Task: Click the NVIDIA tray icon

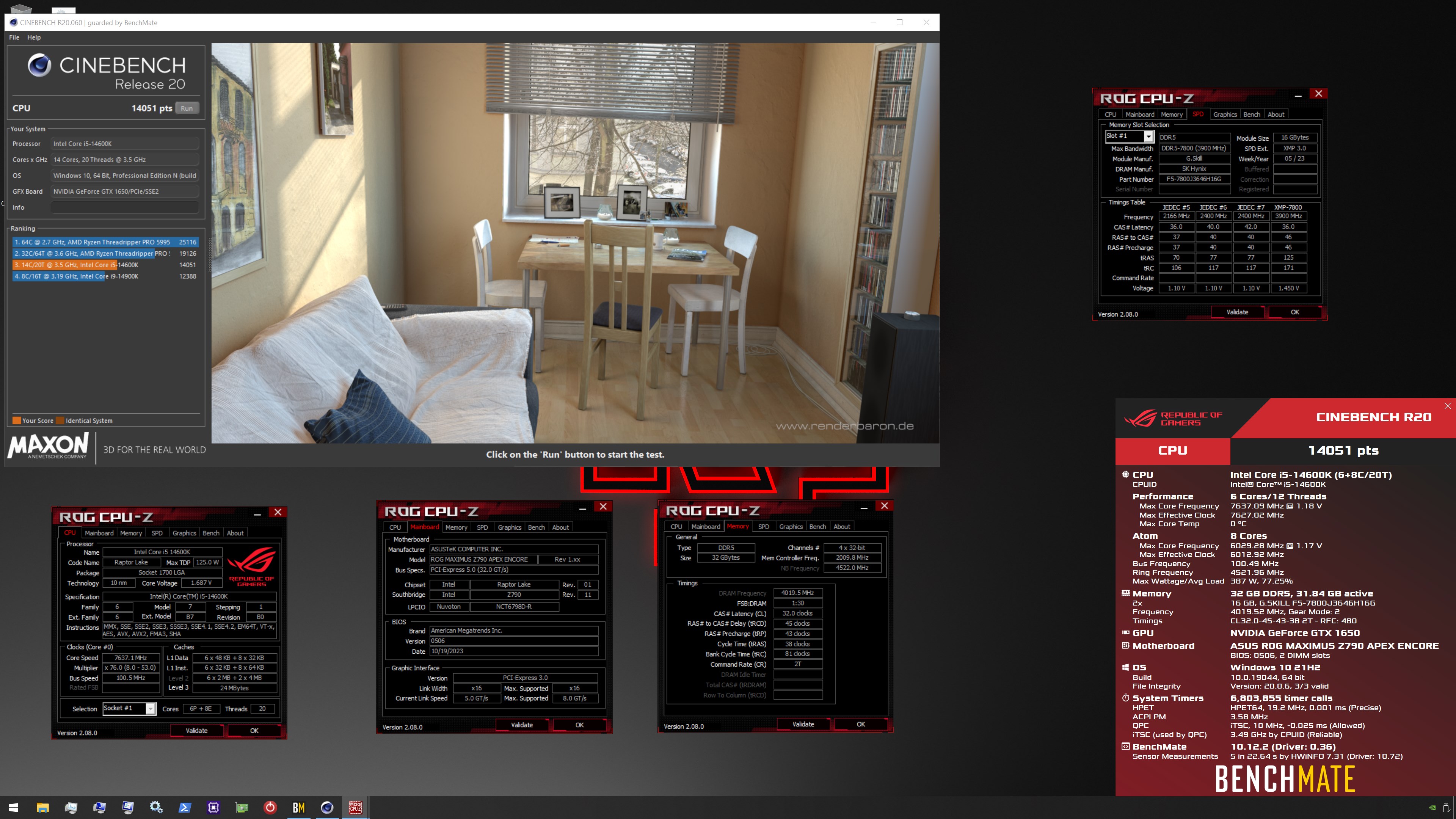Action: tap(1432, 808)
